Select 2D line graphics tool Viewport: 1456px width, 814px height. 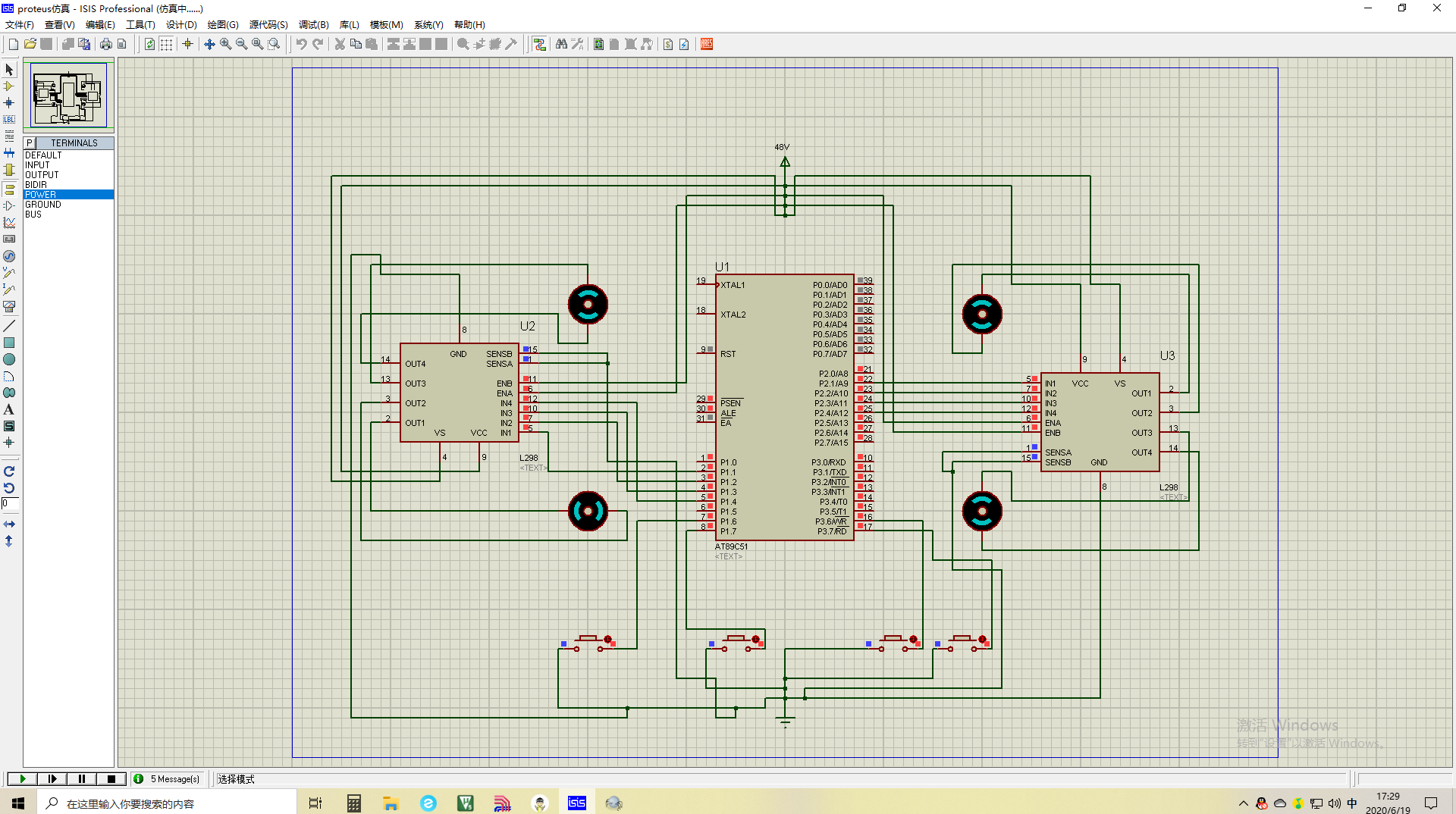tap(9, 326)
